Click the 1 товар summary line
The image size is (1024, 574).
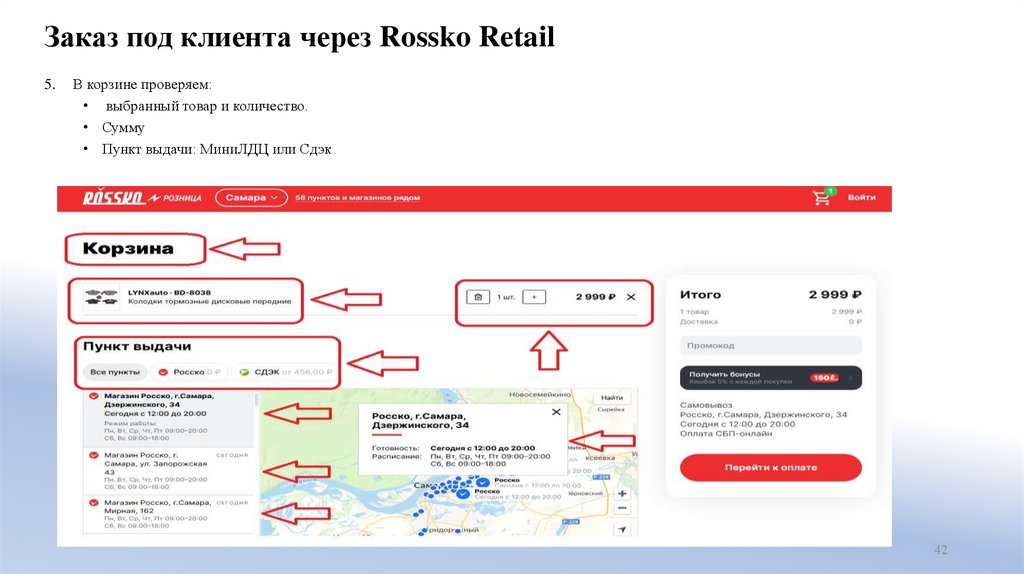(x=771, y=312)
